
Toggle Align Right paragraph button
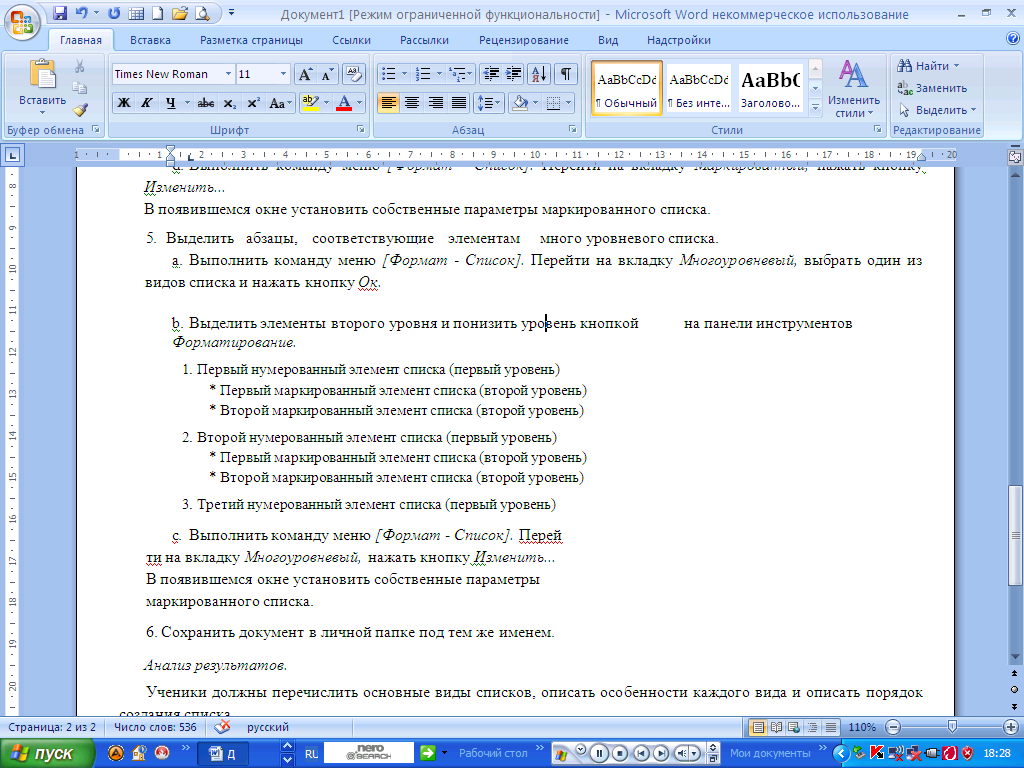[x=435, y=103]
